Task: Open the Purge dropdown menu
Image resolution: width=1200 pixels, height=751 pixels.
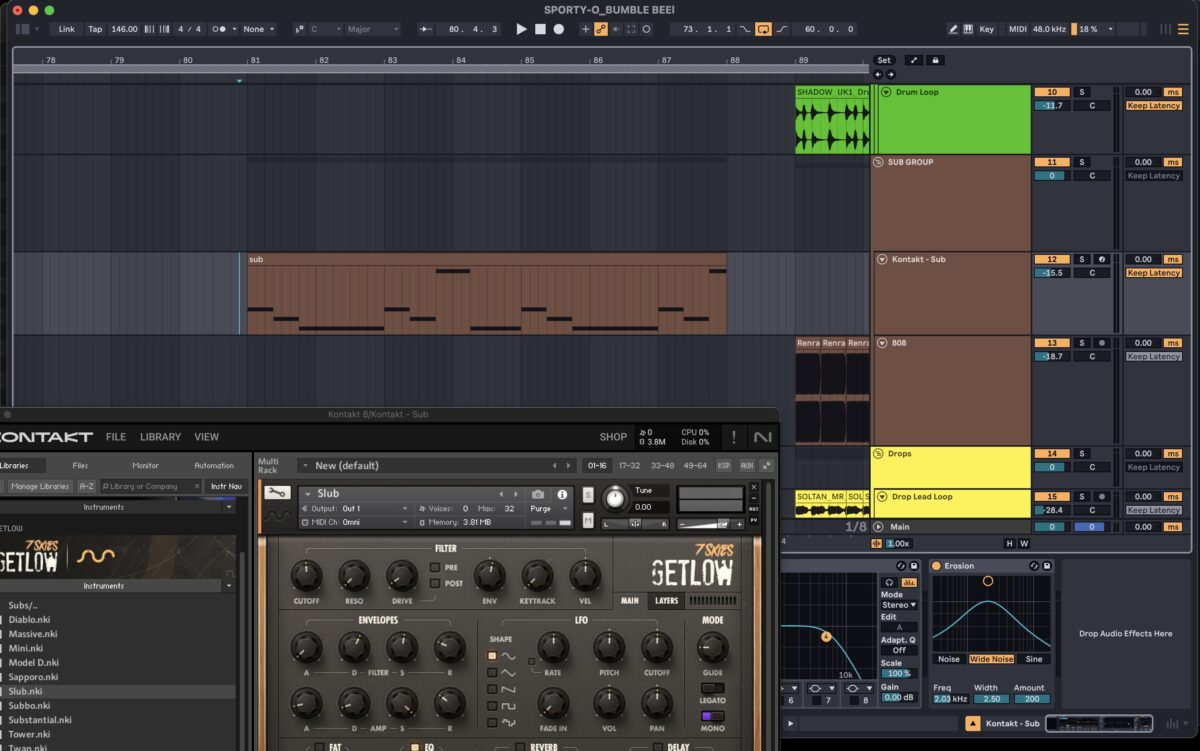Action: [x=551, y=508]
